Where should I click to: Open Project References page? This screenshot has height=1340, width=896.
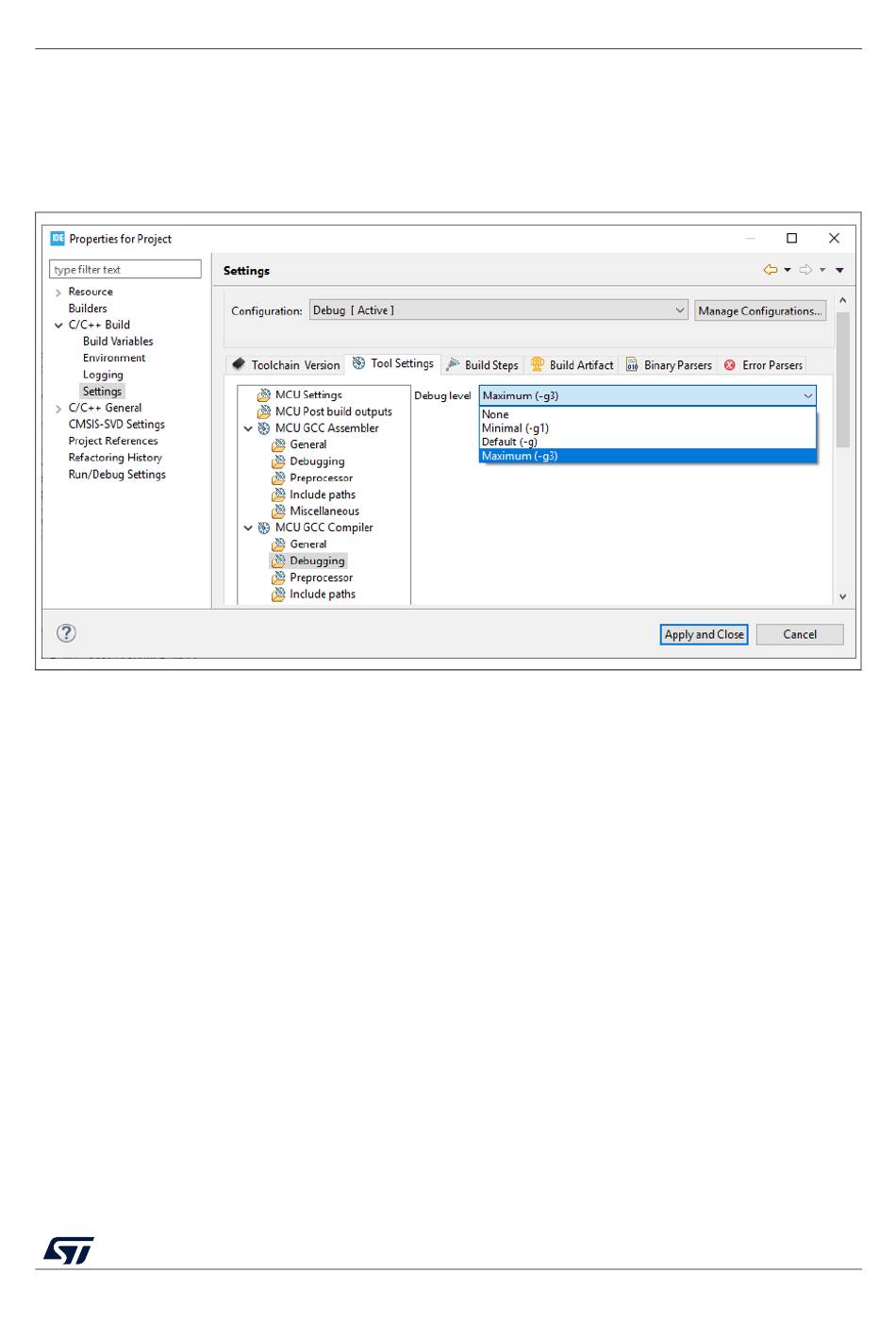(113, 441)
